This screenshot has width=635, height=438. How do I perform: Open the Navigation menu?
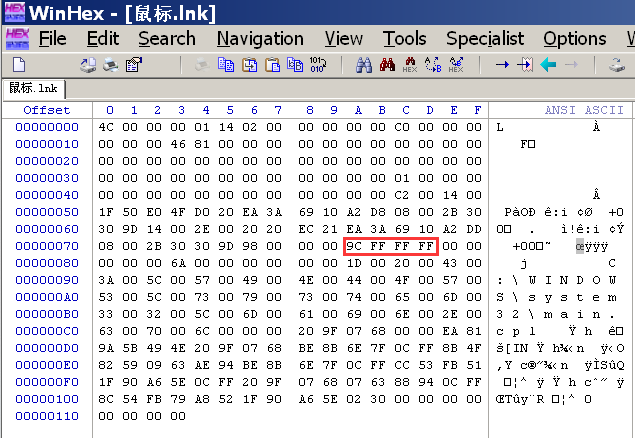click(260, 39)
